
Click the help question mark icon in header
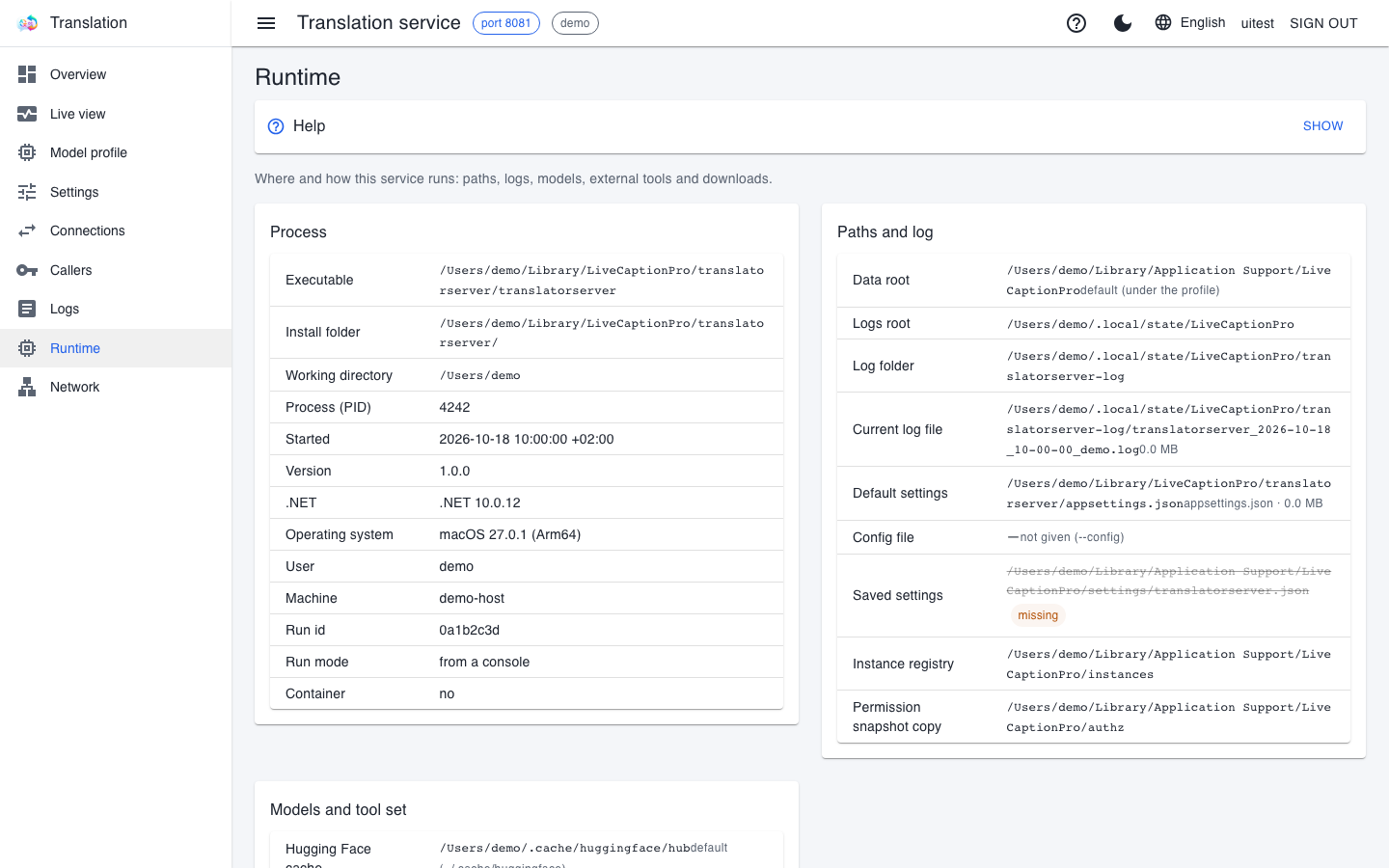coord(1076,23)
